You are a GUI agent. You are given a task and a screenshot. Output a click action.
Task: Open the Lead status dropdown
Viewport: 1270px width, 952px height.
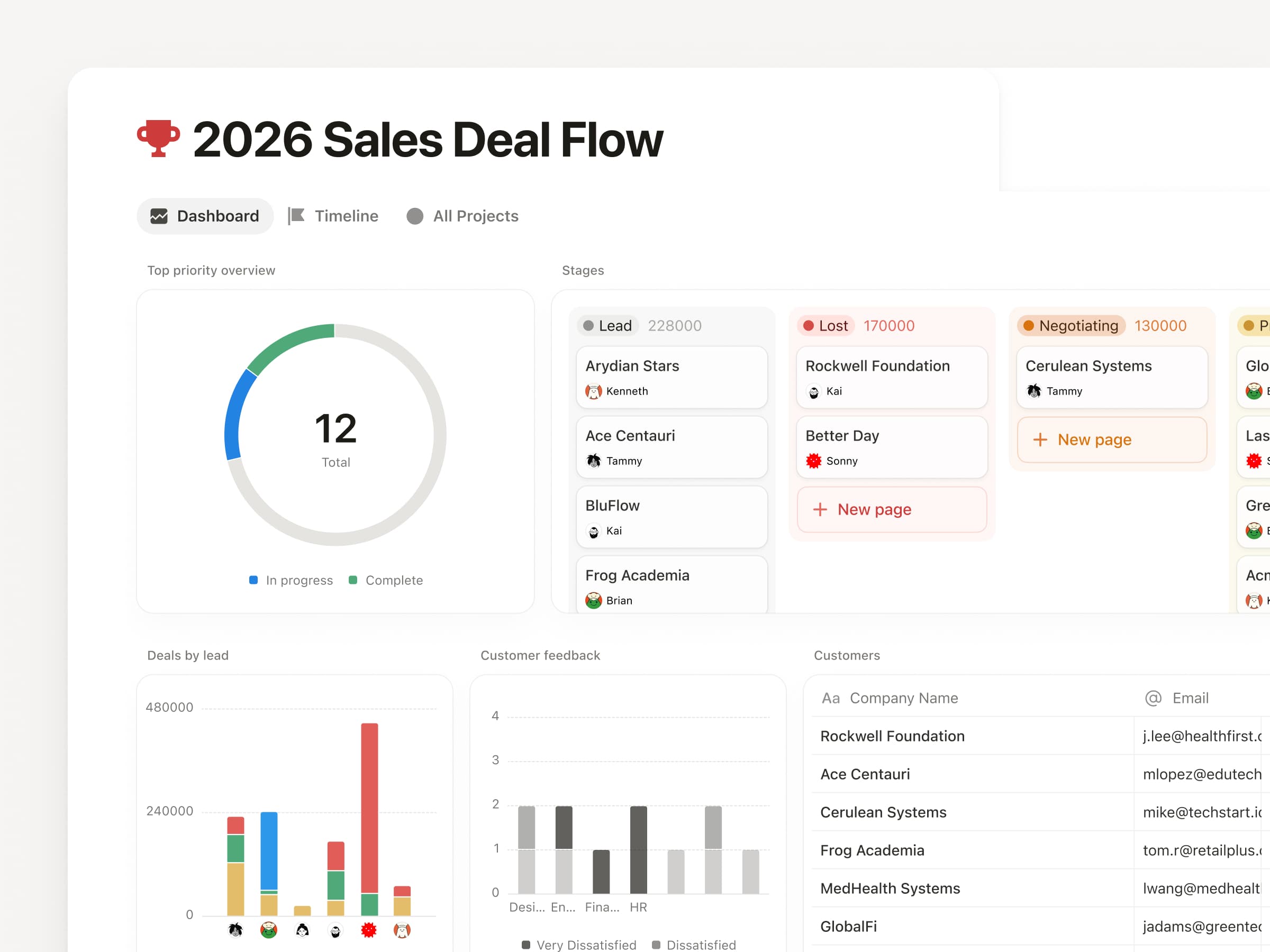(607, 325)
